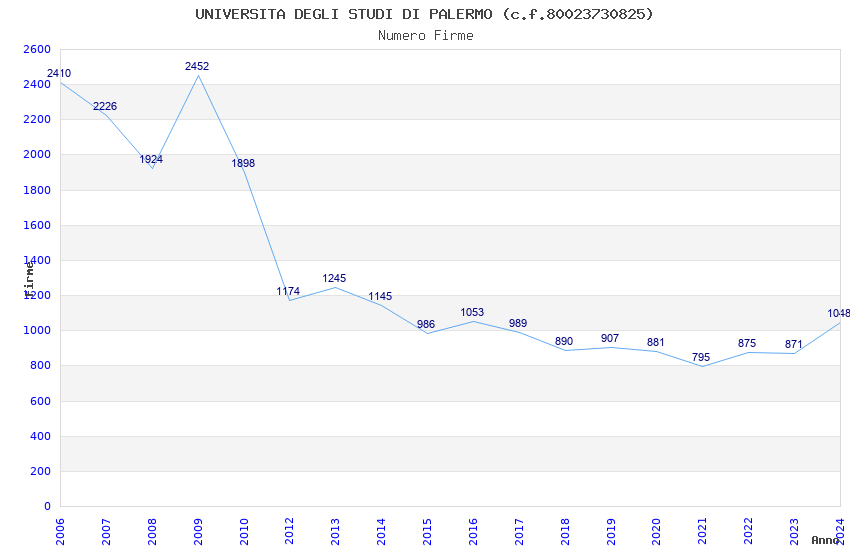The width and height of the screenshot is (850, 550).
Task: Click x-axis year label 2018
Action: point(565,532)
